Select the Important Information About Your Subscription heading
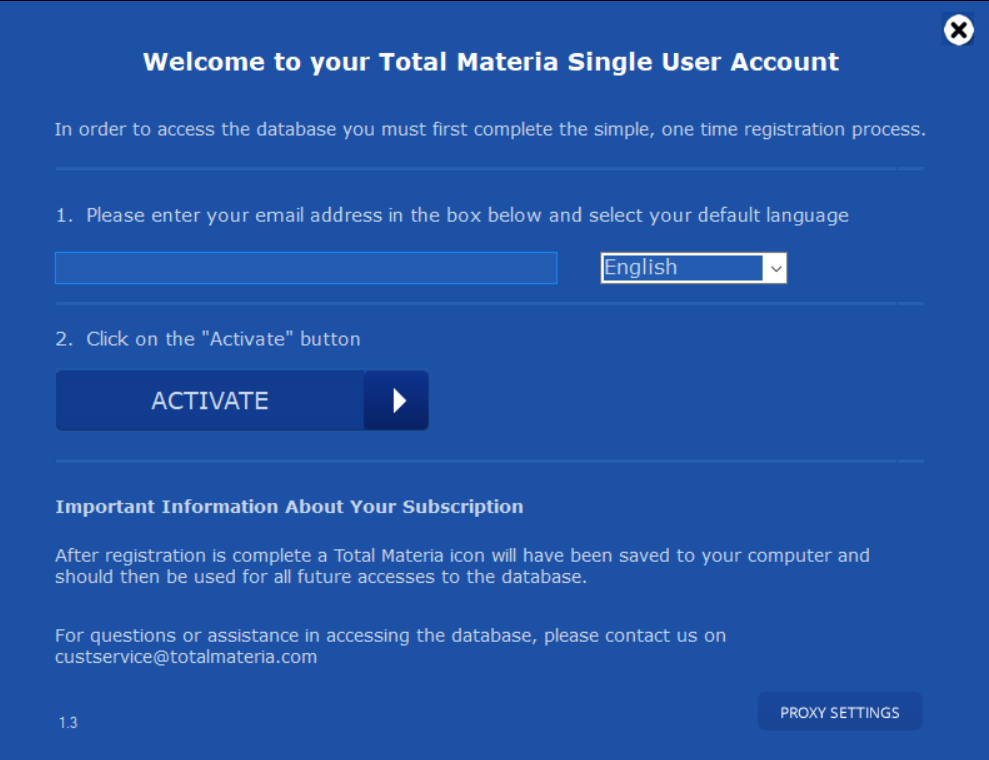 (x=289, y=506)
